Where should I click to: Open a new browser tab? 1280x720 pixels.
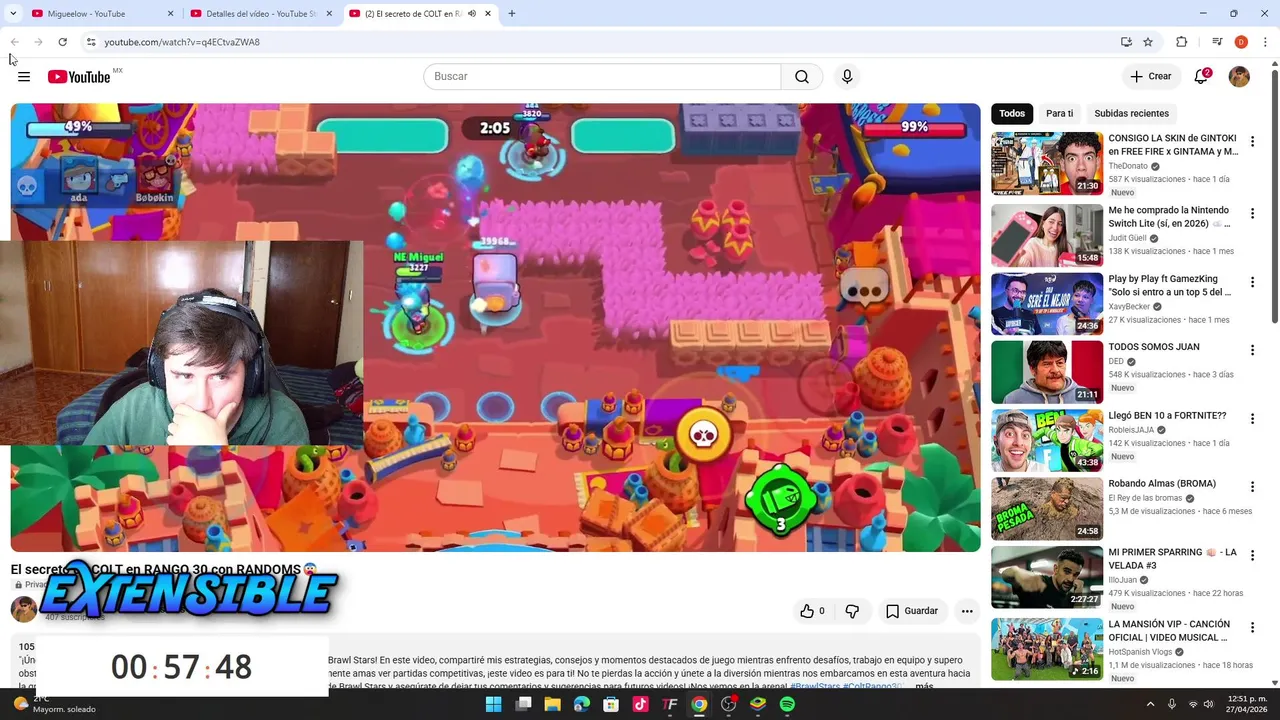pyautogui.click(x=512, y=14)
